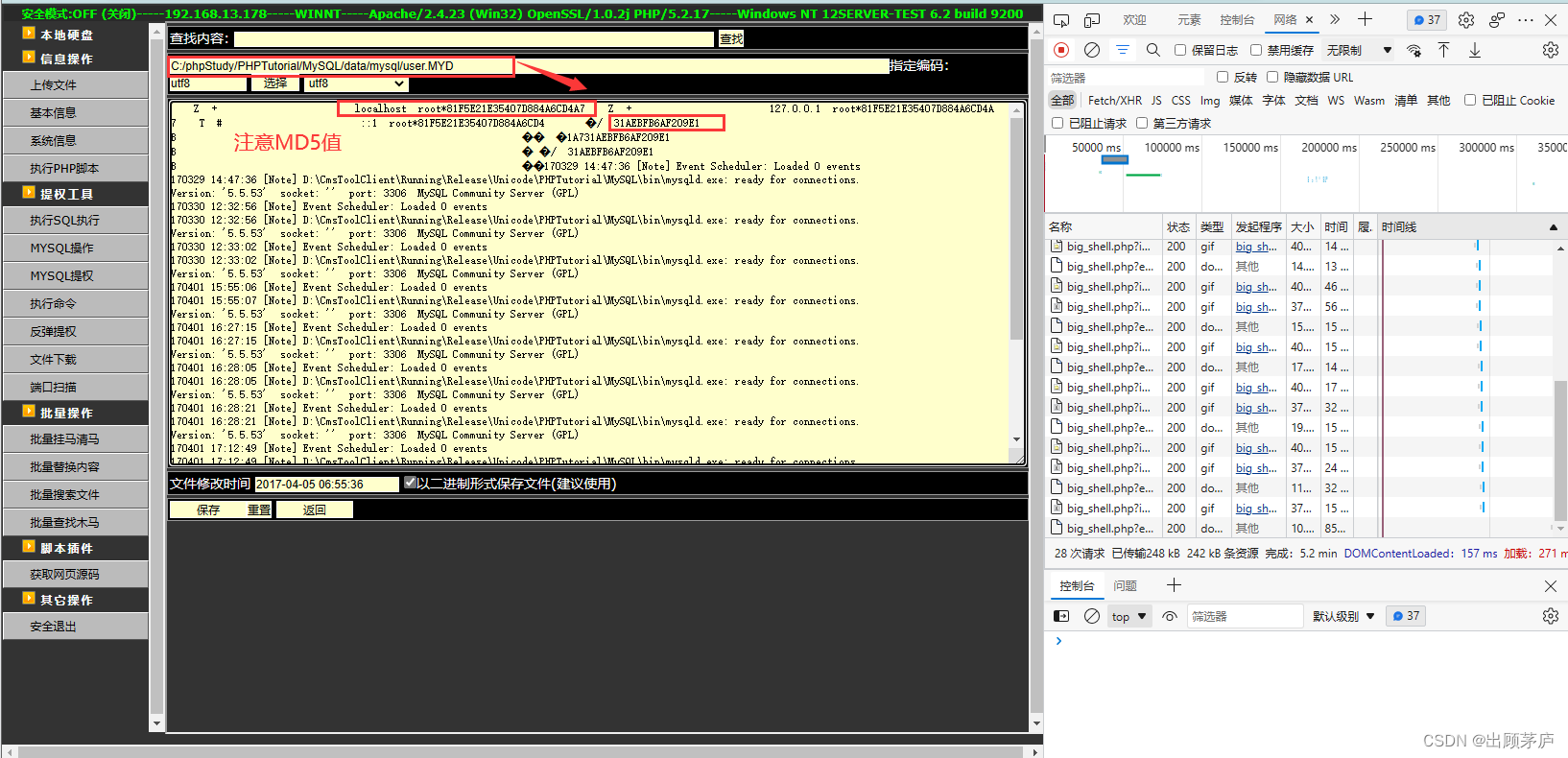Toggle the network filter bar icon

[x=1123, y=50]
